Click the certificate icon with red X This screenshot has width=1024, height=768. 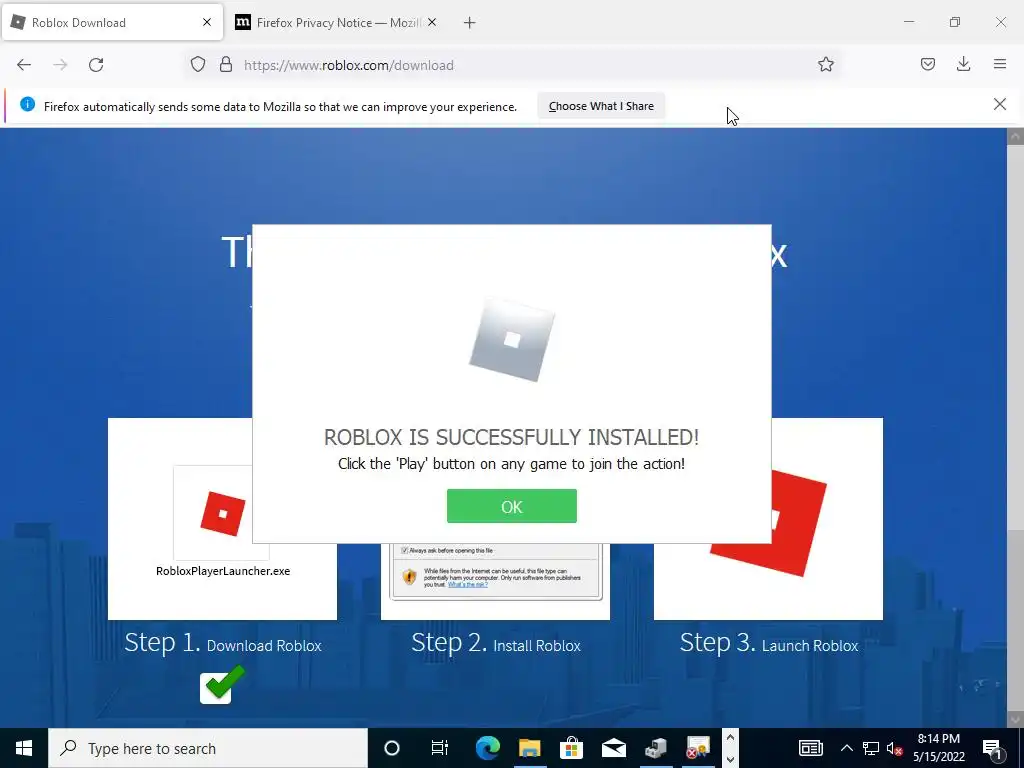click(697, 748)
